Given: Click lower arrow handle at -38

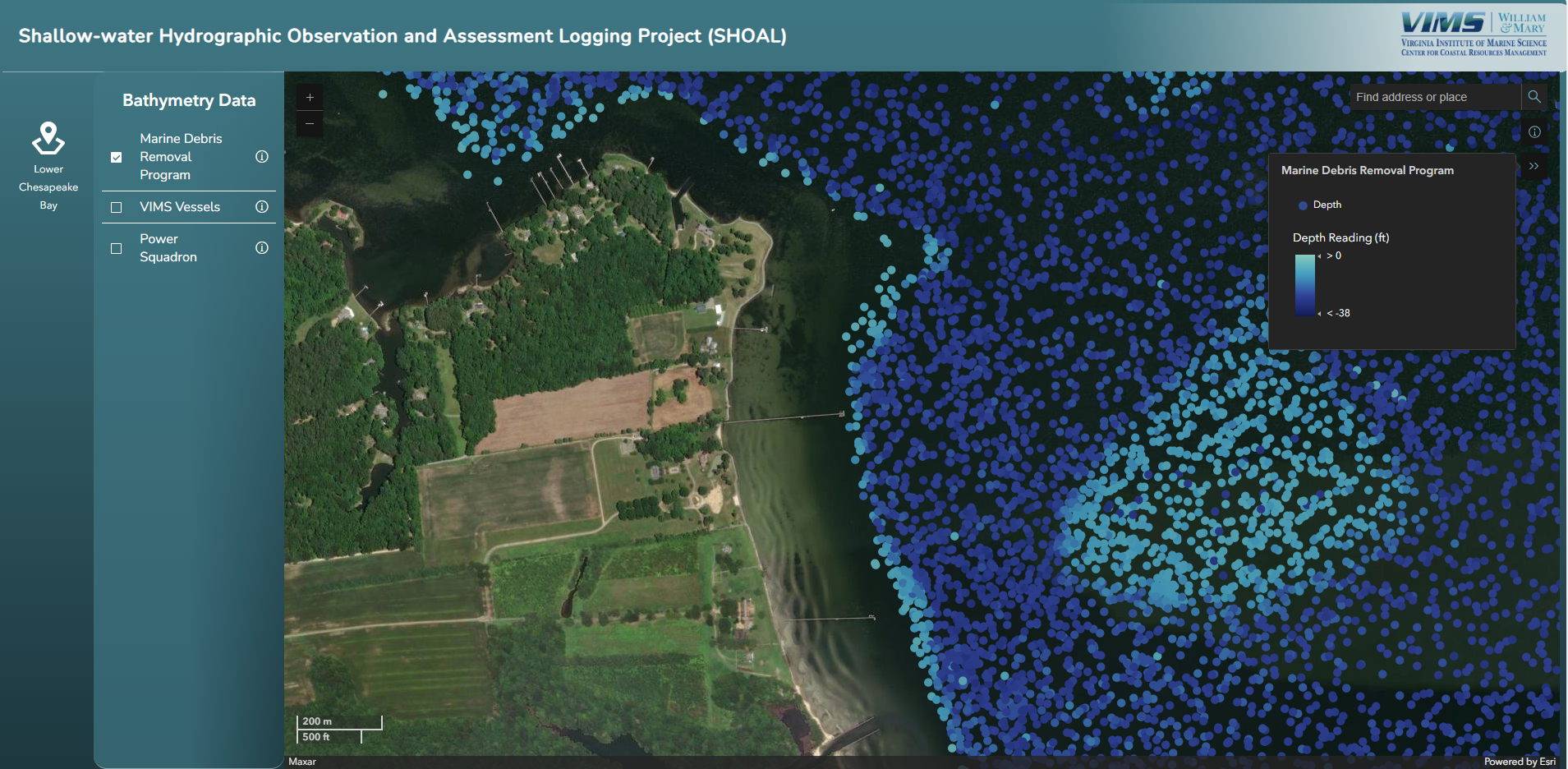Looking at the screenshot, I should [1319, 314].
